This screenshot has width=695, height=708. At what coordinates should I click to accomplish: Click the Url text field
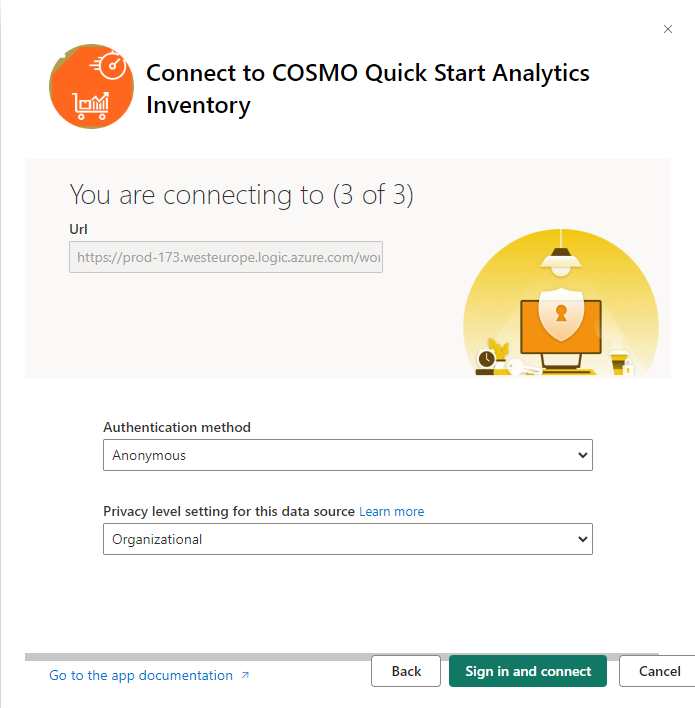pyautogui.click(x=226, y=257)
